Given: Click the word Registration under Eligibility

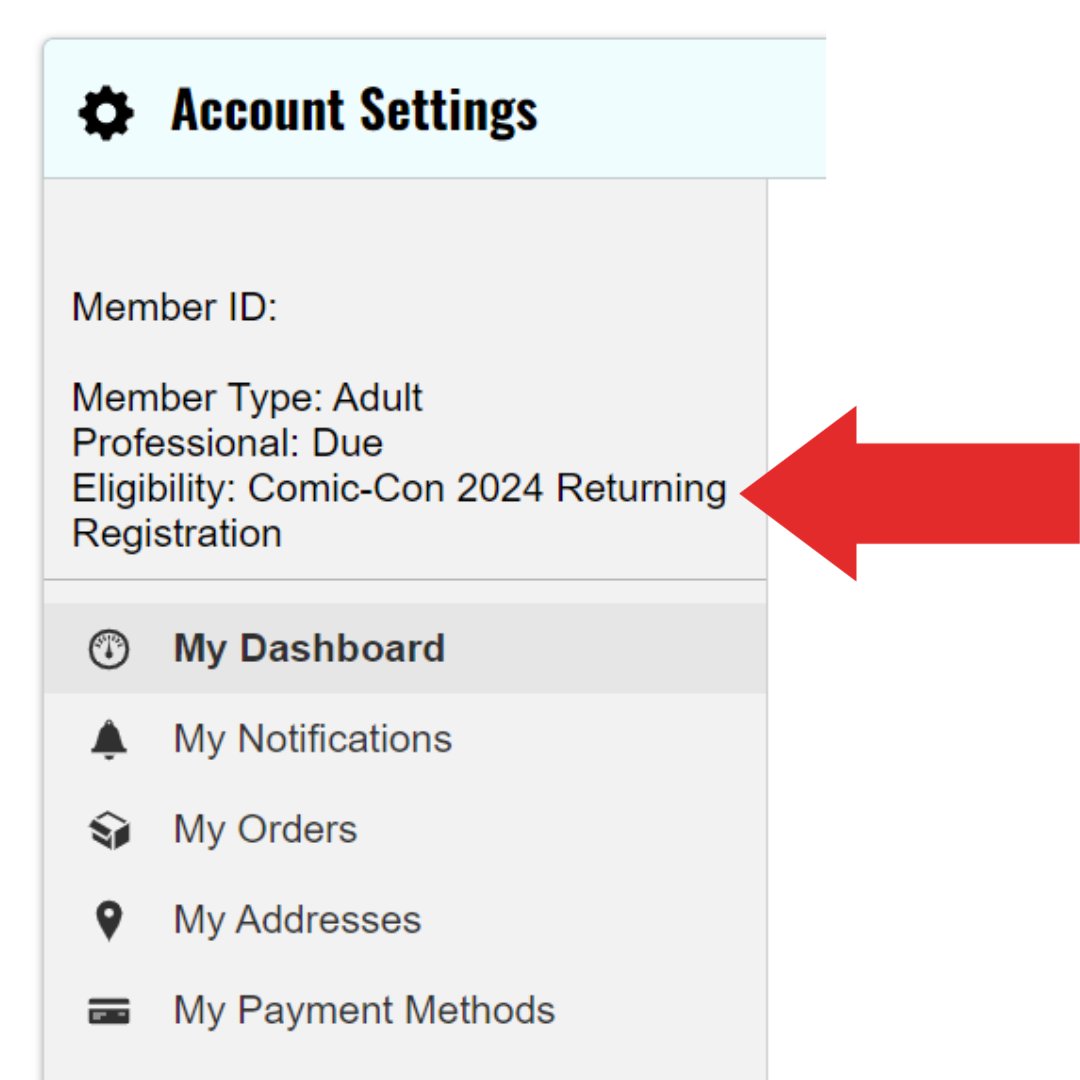Looking at the screenshot, I should click(177, 534).
